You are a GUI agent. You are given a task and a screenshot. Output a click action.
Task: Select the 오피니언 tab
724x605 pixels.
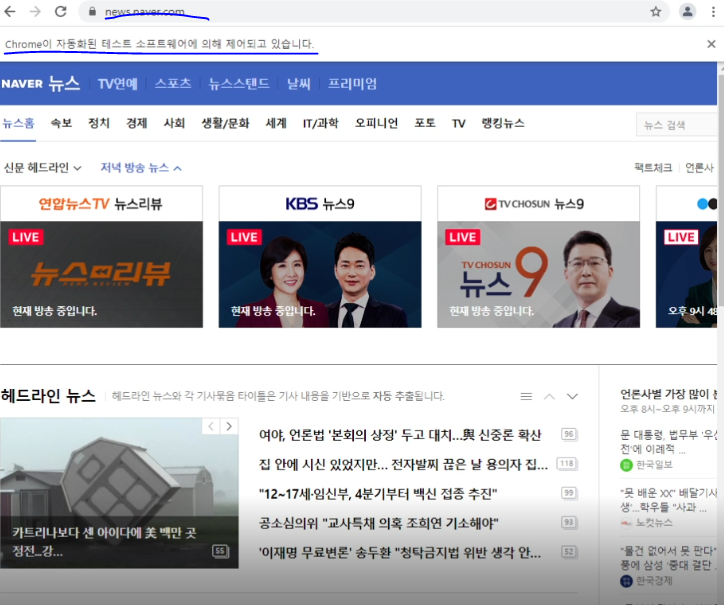coord(376,123)
